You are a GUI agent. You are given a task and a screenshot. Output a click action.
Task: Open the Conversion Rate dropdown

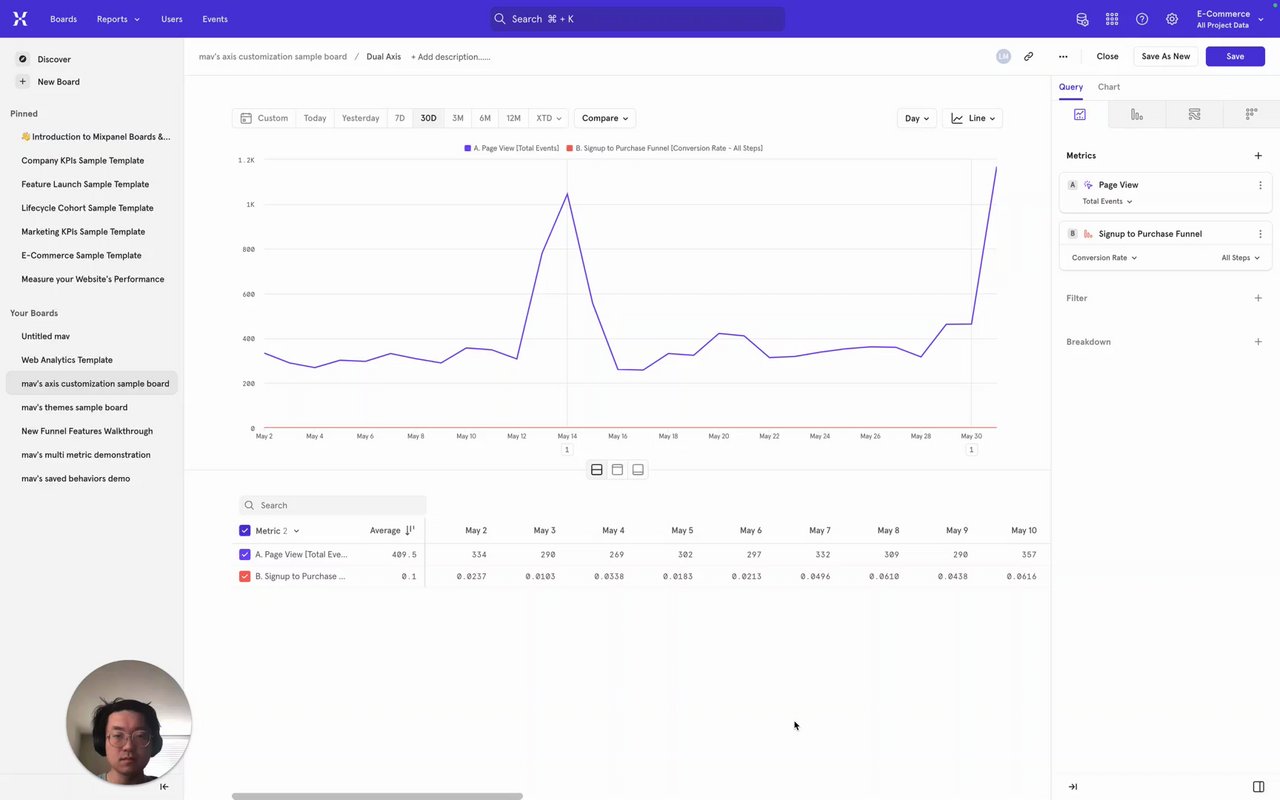click(1104, 258)
